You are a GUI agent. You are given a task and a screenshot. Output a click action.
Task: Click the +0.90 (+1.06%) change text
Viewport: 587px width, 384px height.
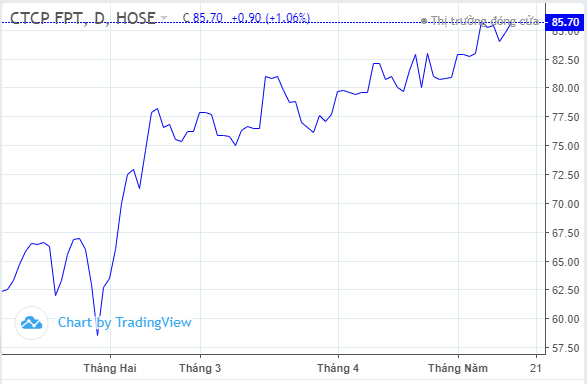(271, 18)
